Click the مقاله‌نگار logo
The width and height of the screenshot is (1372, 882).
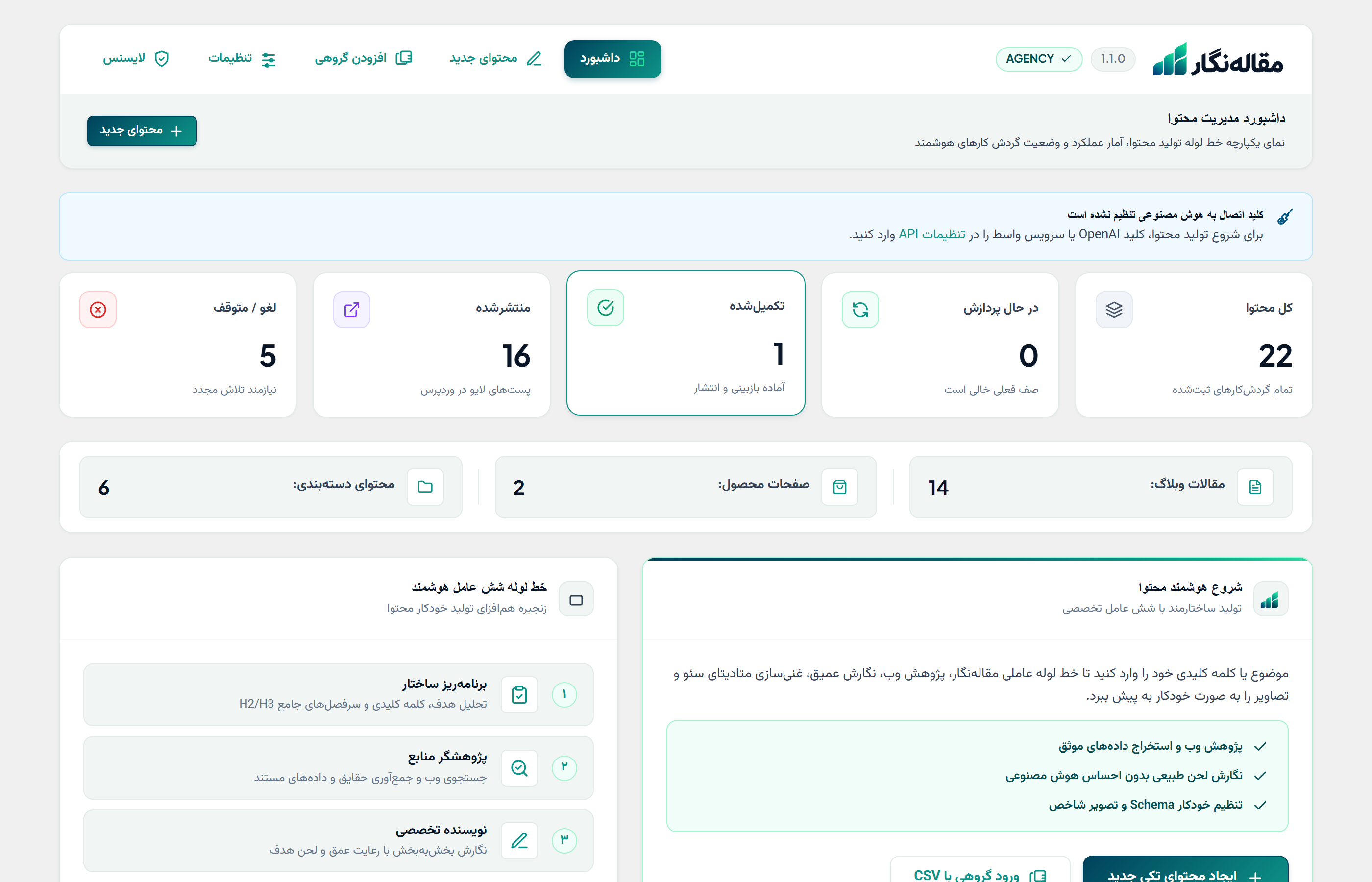point(1218,59)
